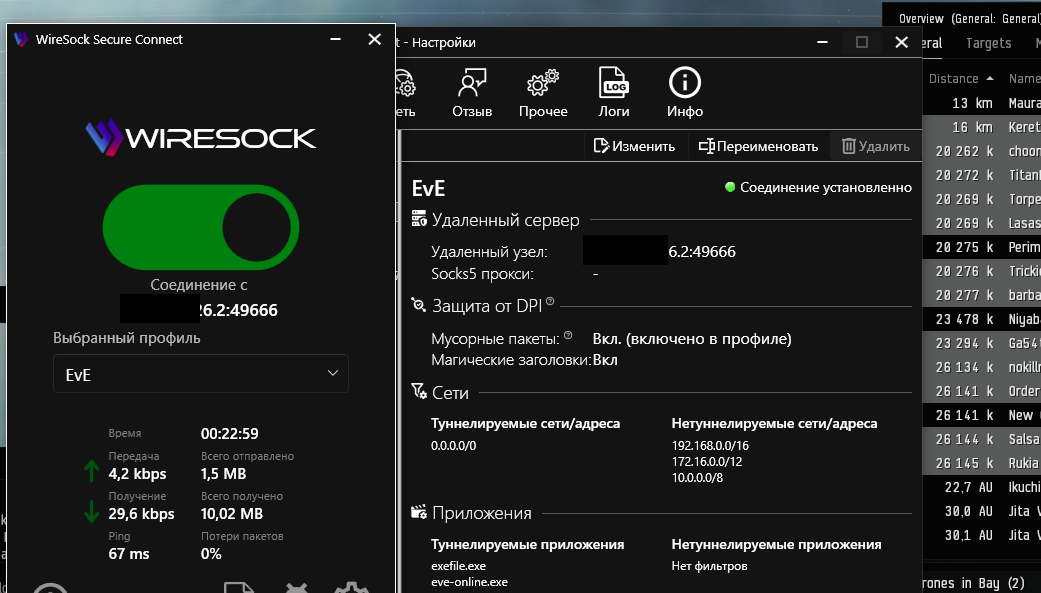Click the connection time 00:22:59

pos(230,434)
